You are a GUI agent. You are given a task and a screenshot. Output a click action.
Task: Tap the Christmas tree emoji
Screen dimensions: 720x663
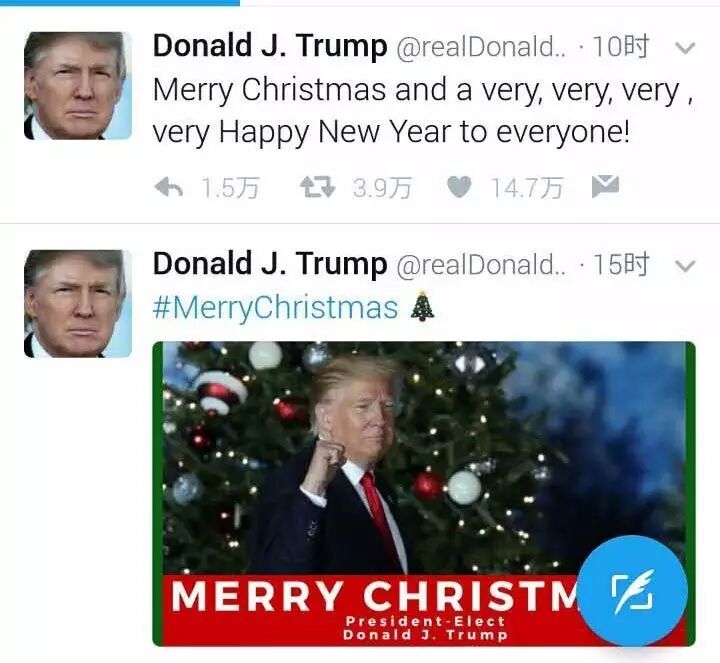coord(422,306)
